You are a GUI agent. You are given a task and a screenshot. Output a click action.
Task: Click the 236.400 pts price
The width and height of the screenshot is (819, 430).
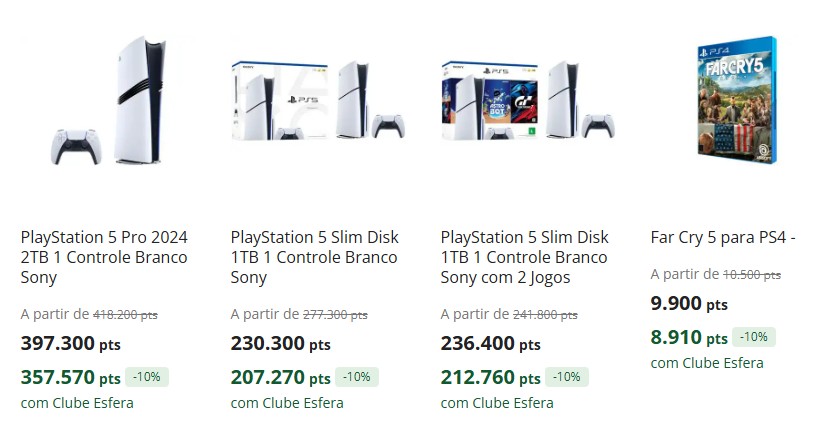click(490, 344)
